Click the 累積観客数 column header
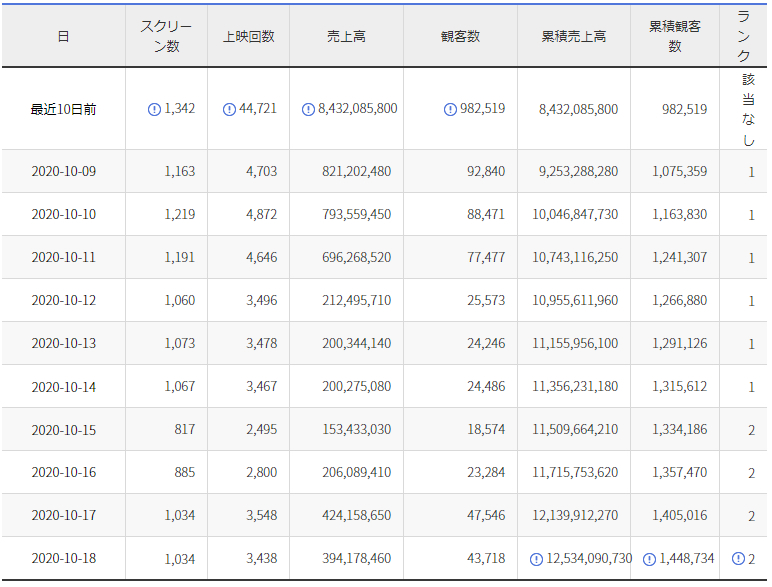Viewport: 772px width, 587px height. point(674,36)
